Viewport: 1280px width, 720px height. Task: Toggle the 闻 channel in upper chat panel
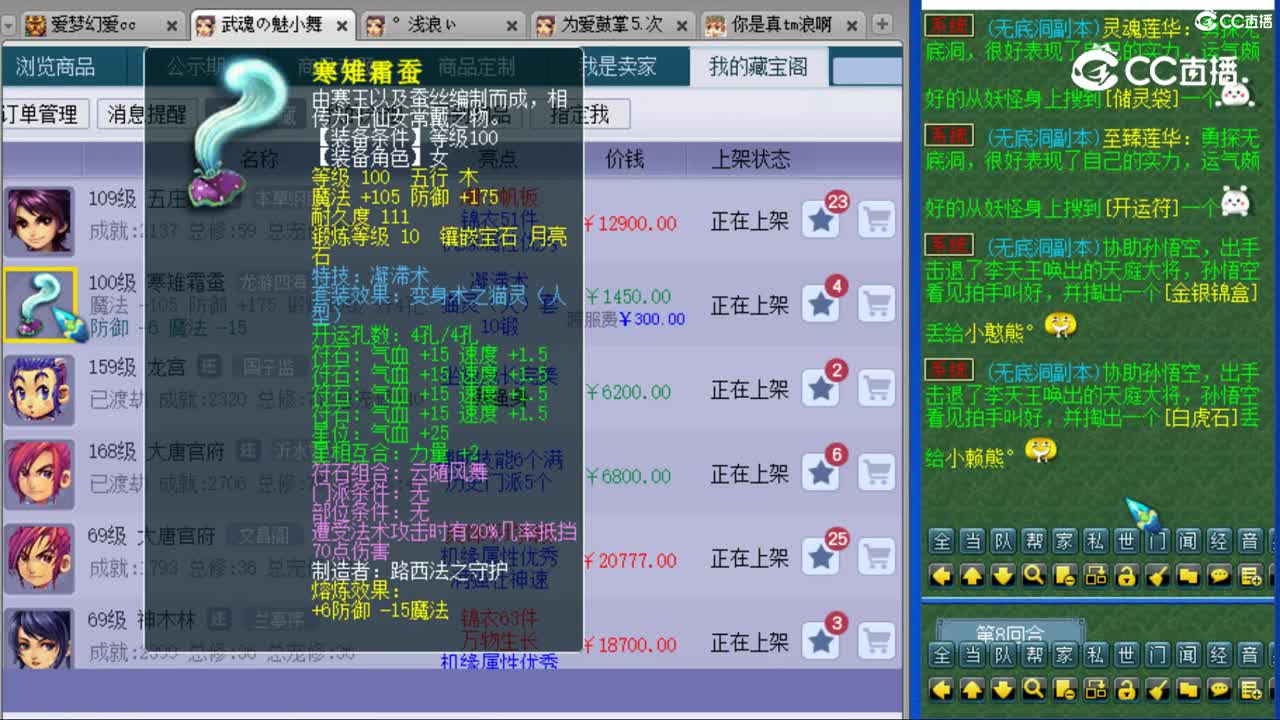(x=1188, y=542)
